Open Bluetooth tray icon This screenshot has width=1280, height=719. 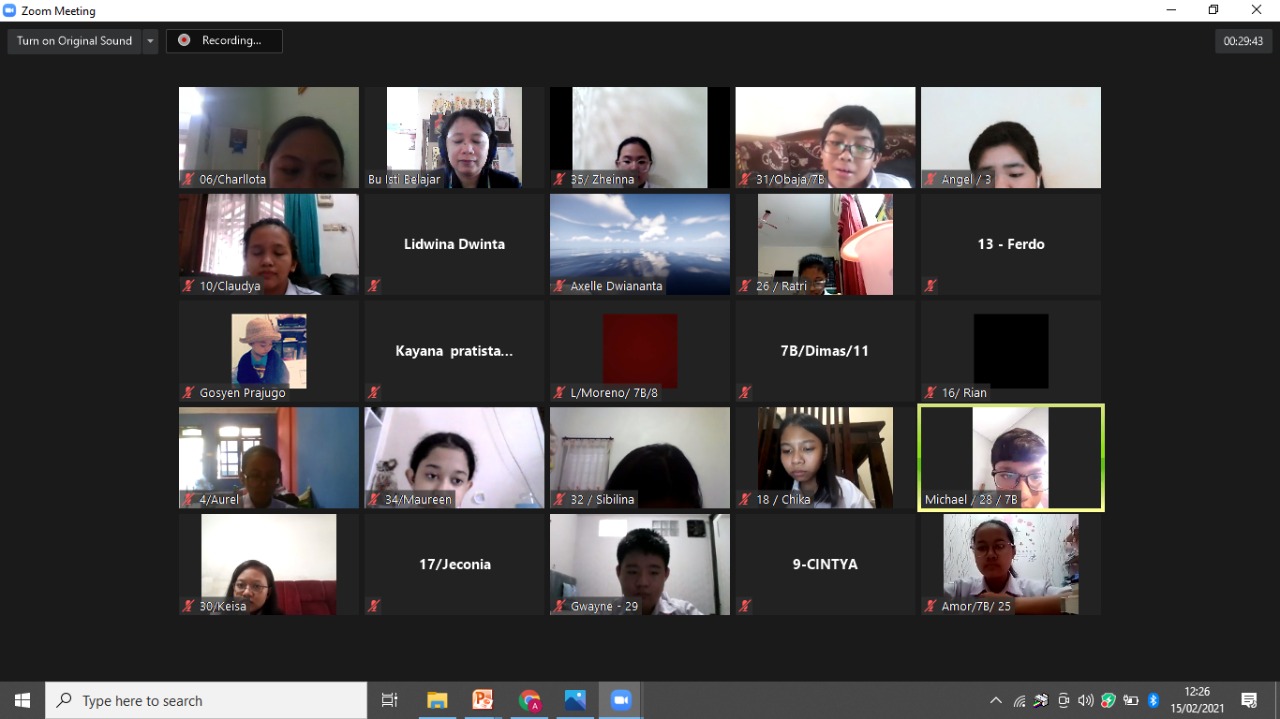1153,700
